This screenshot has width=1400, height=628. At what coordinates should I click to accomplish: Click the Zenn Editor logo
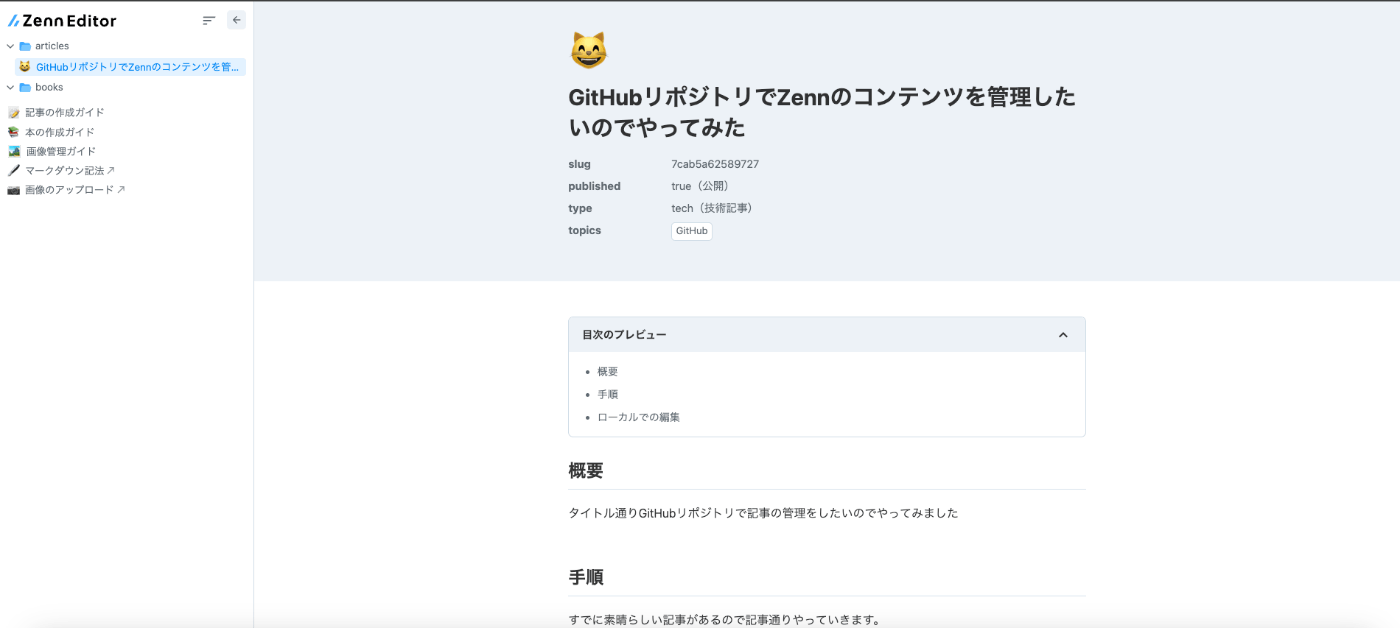(62, 20)
